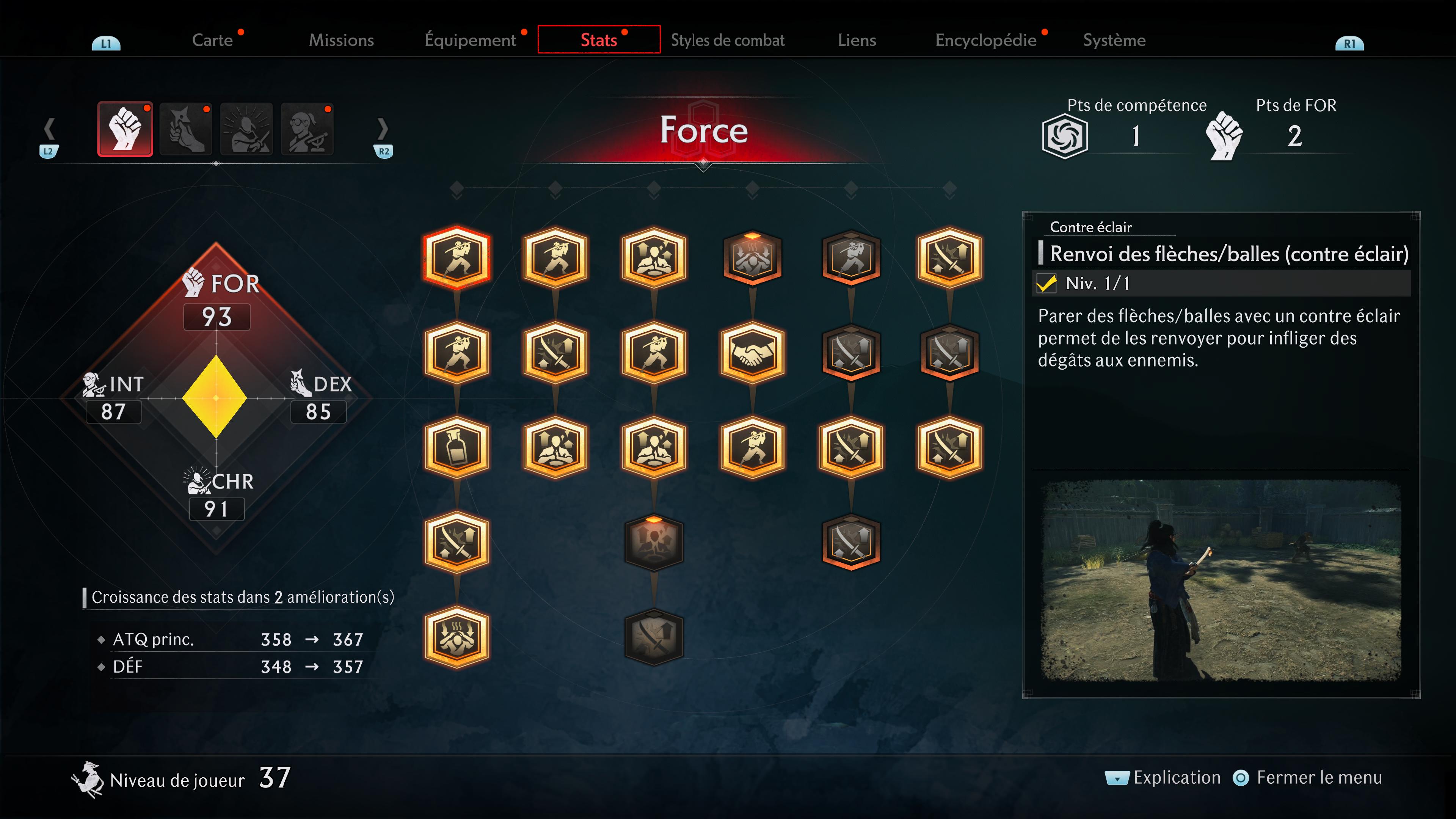Select the Intelligence category icon
This screenshot has width=1456, height=819.
(x=307, y=129)
